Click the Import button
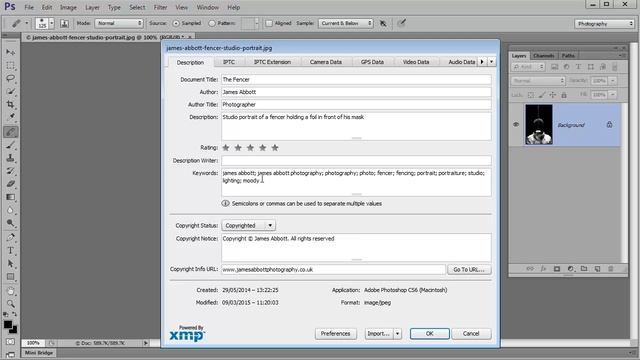640x360 pixels. (x=379, y=334)
